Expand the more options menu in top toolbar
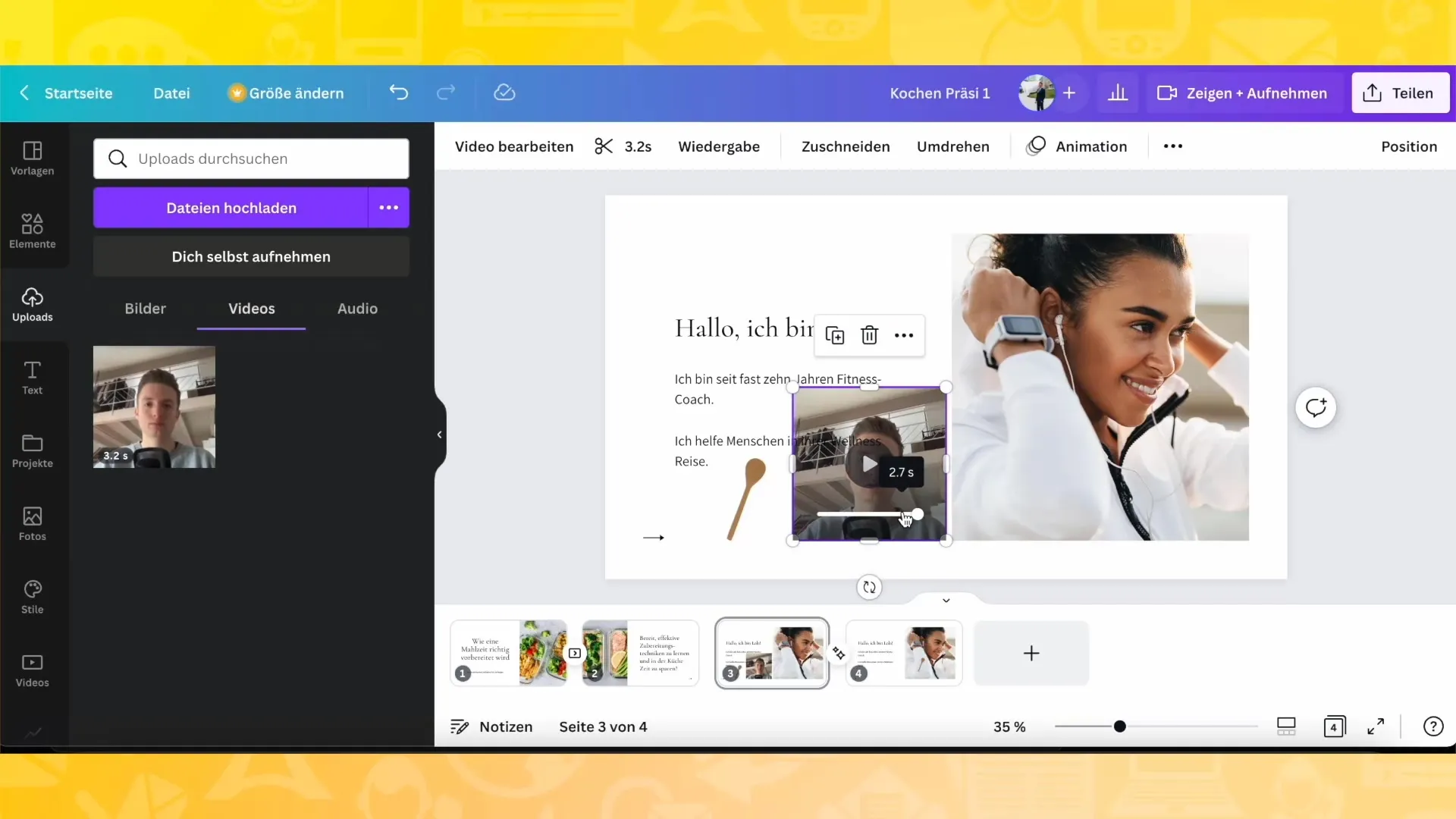Image resolution: width=1456 pixels, height=819 pixels. pyautogui.click(x=1173, y=146)
